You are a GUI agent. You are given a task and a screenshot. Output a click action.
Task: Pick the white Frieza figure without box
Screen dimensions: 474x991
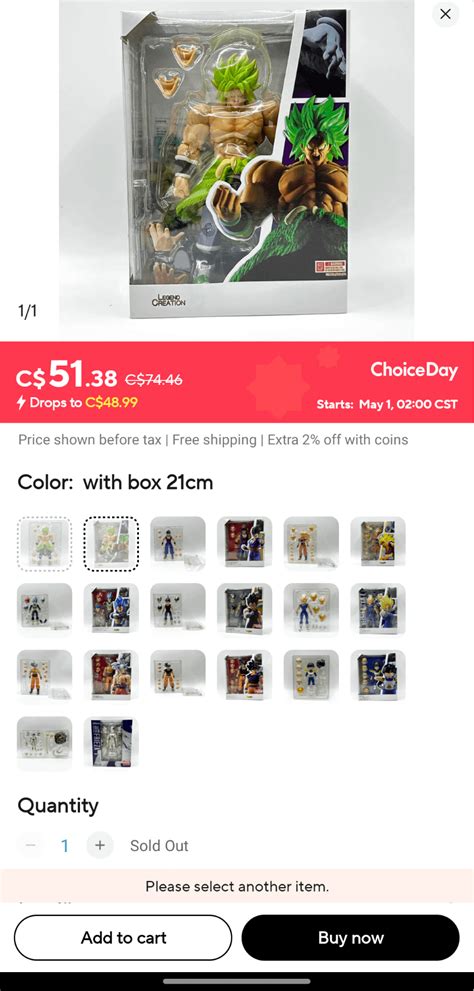(44, 742)
